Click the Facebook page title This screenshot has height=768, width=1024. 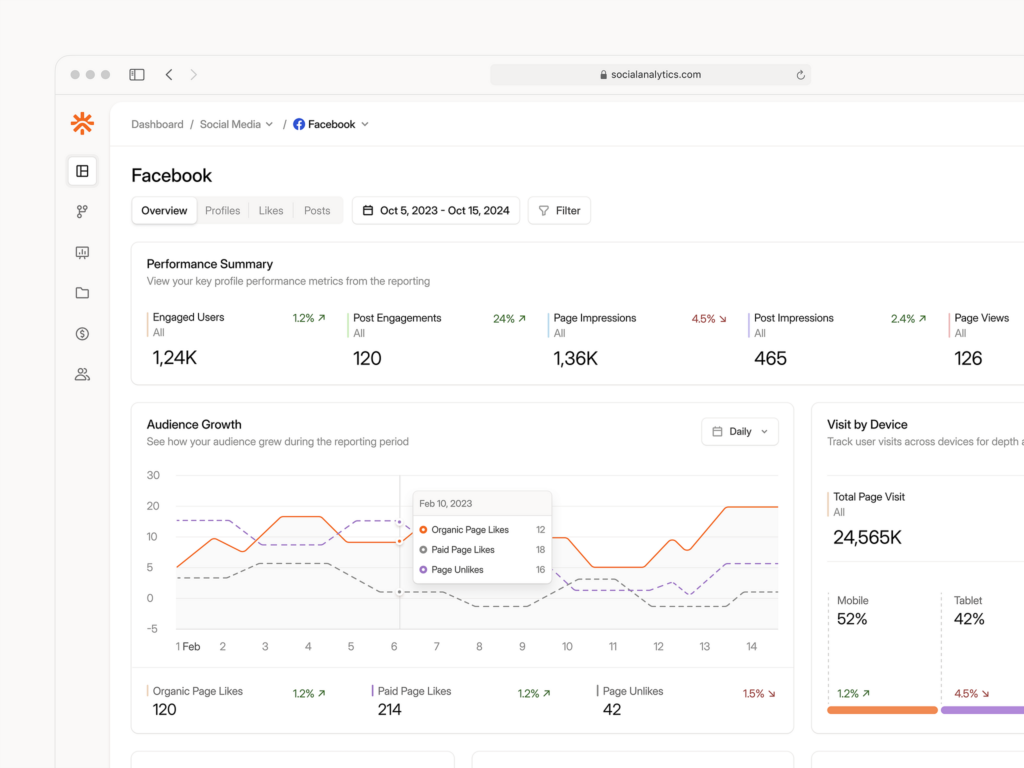click(x=172, y=176)
